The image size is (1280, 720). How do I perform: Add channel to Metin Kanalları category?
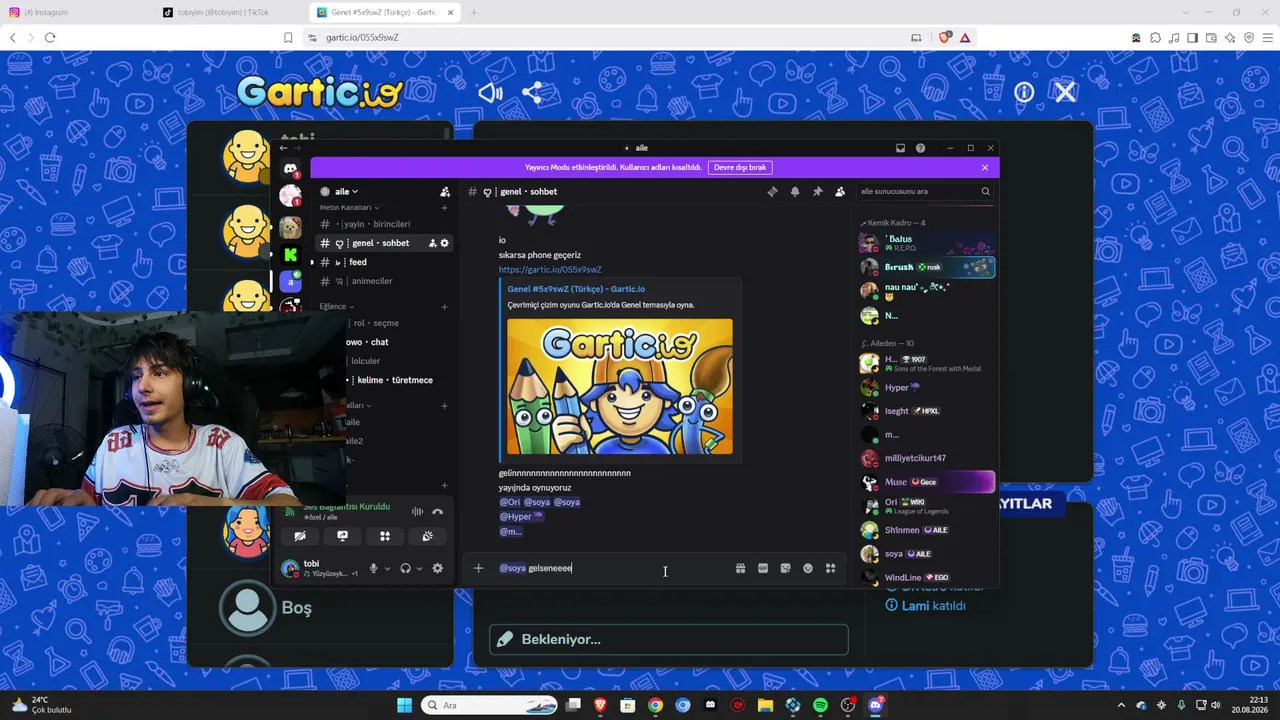[445, 208]
